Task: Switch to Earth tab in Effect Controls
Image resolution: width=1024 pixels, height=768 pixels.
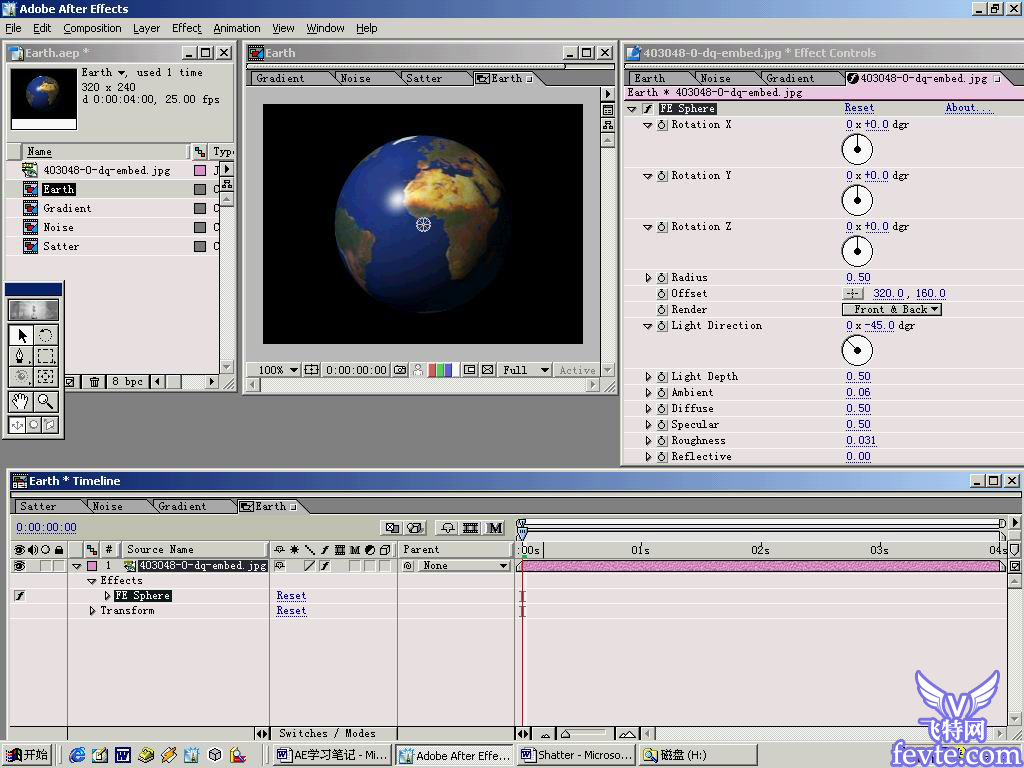Action: [x=649, y=78]
